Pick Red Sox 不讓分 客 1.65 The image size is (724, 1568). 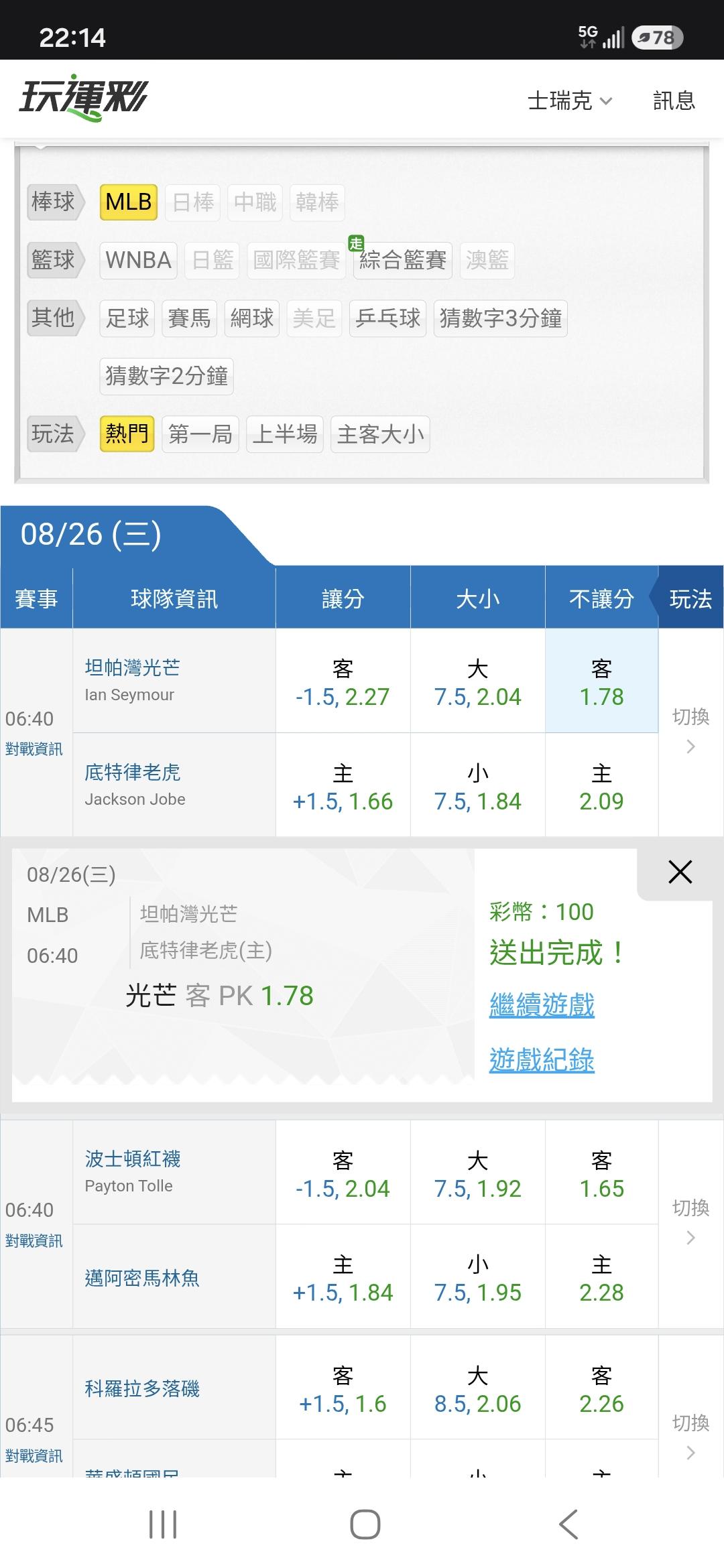pos(601,1173)
